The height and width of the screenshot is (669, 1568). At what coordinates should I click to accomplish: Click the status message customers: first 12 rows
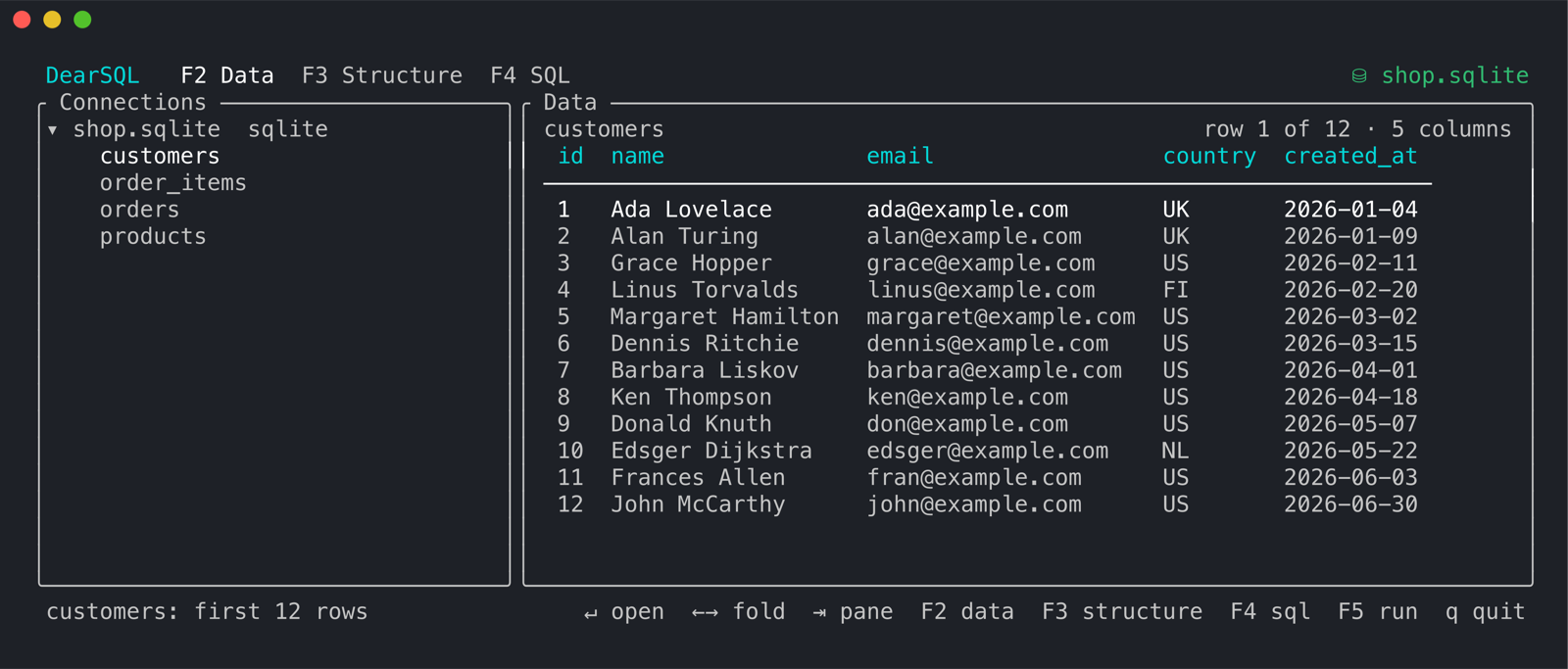pos(207,612)
